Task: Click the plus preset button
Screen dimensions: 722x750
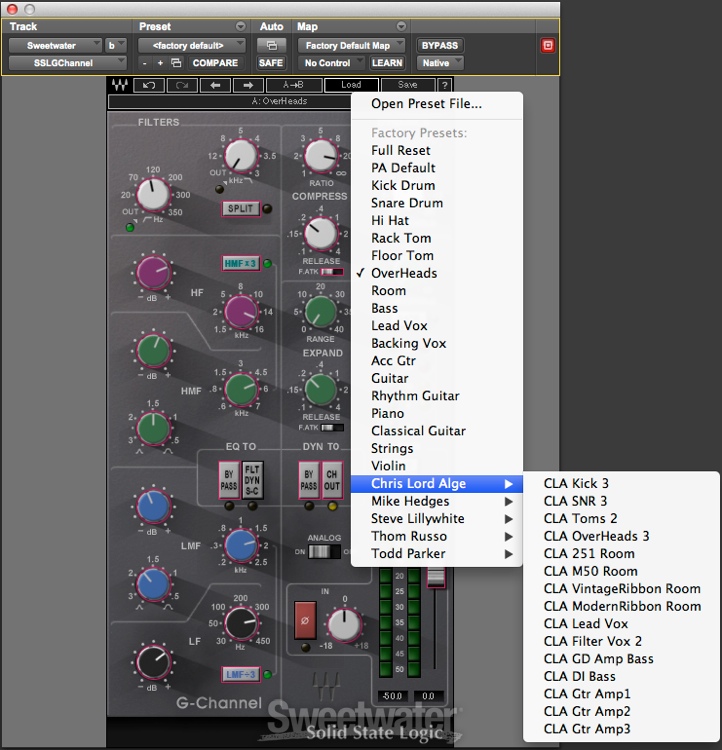Action: [x=160, y=63]
